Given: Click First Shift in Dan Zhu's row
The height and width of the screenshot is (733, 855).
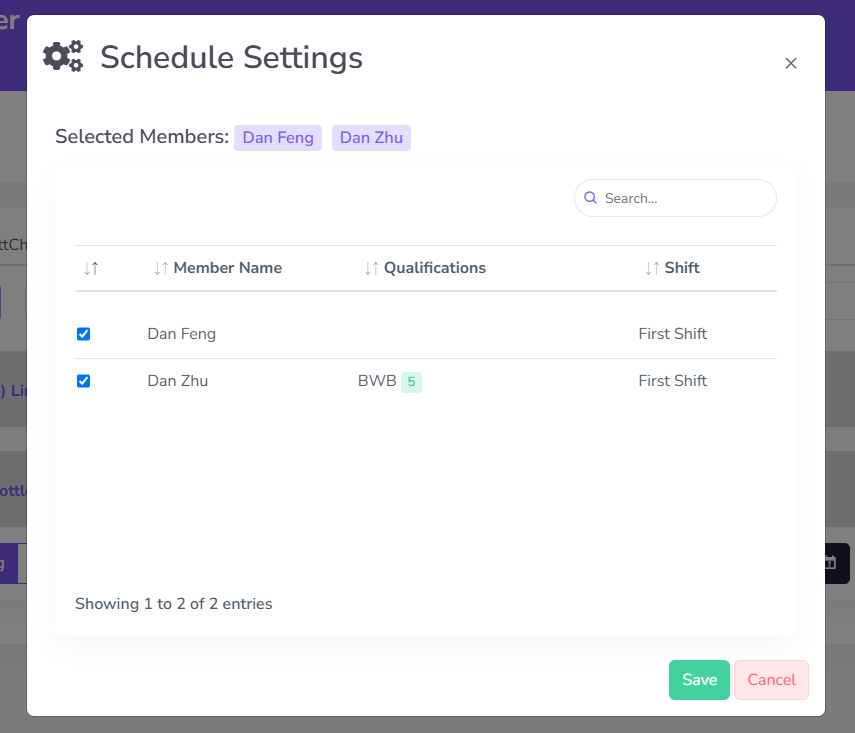Looking at the screenshot, I should (x=672, y=381).
